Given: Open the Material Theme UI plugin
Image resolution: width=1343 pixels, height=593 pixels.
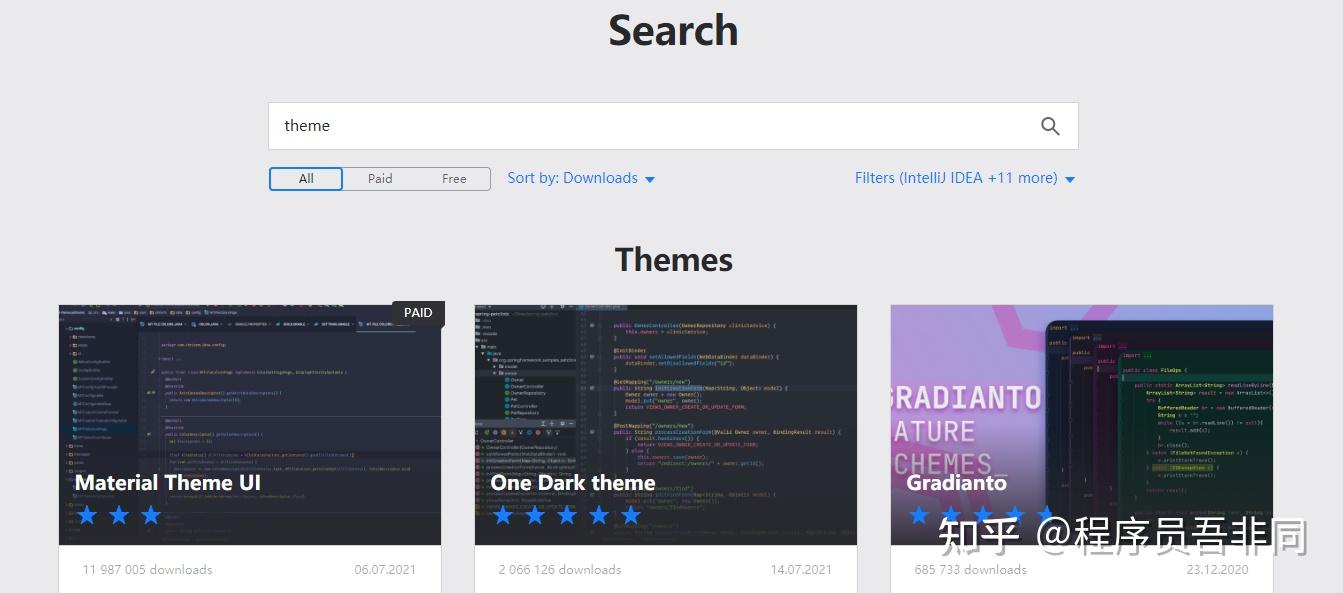Looking at the screenshot, I should 166,482.
